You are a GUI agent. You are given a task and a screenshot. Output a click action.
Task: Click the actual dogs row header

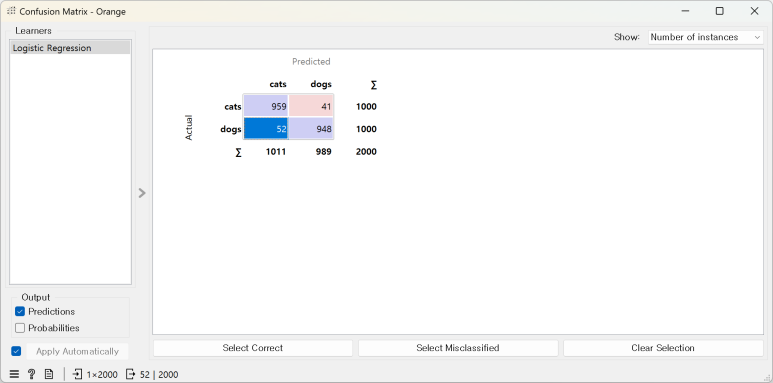point(231,129)
